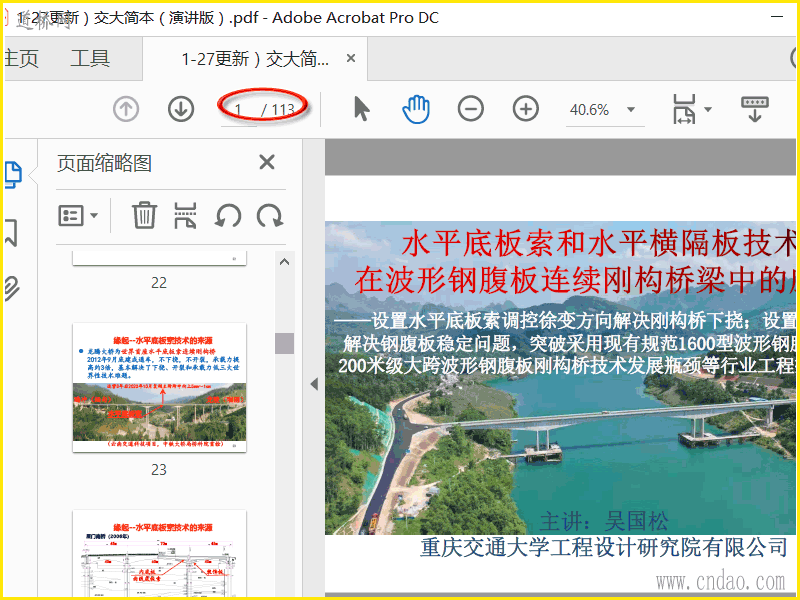Expand the page fit options arrow

click(708, 109)
